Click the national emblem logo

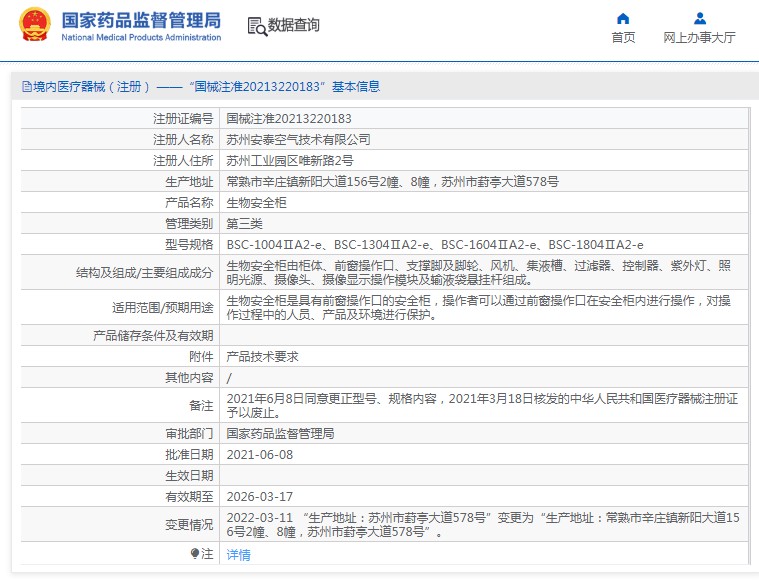[x=34, y=25]
